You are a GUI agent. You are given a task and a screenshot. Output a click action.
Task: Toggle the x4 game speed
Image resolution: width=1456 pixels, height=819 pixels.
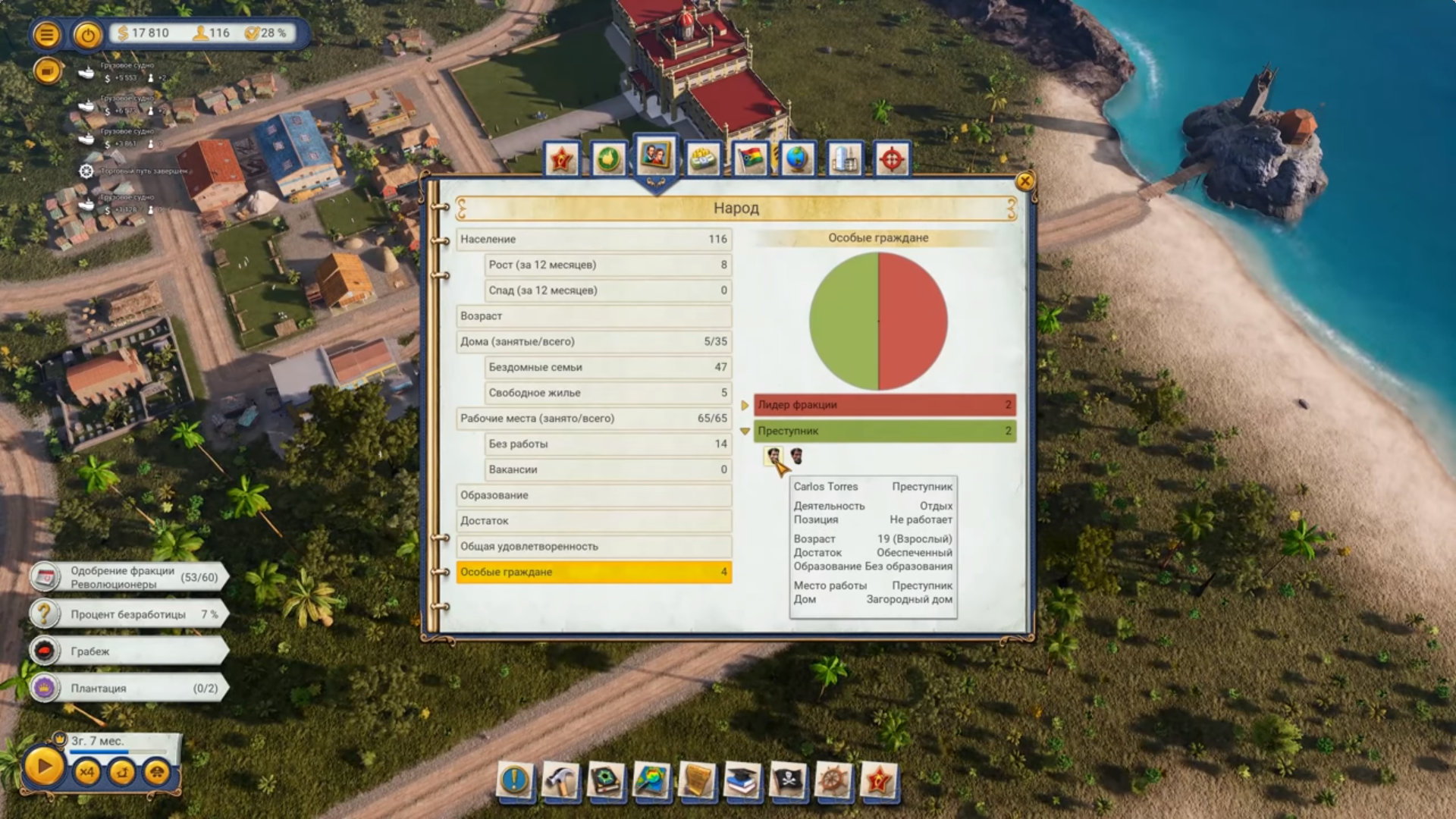coord(86,772)
